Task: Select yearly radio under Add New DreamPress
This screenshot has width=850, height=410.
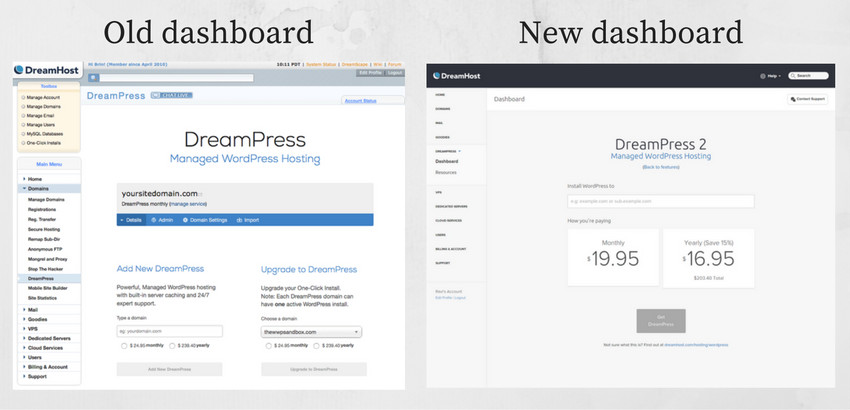Action: (x=172, y=345)
